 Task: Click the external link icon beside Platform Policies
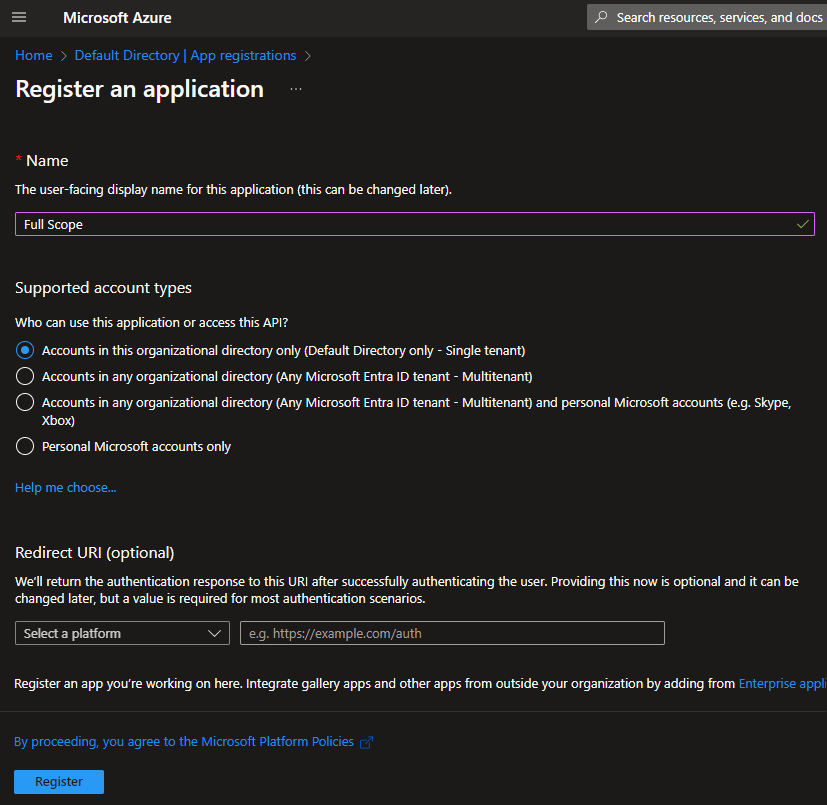(x=366, y=742)
